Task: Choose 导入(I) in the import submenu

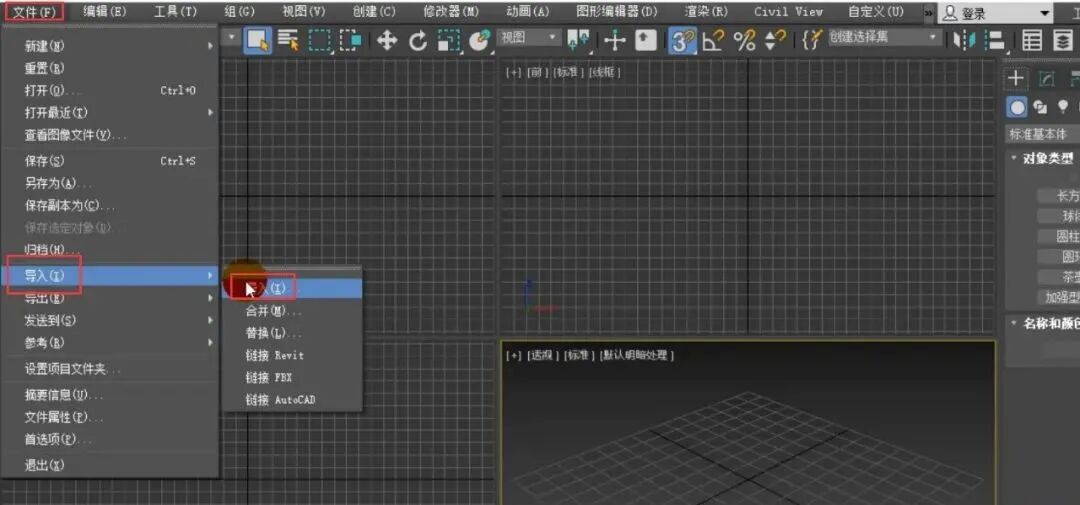Action: (x=293, y=289)
